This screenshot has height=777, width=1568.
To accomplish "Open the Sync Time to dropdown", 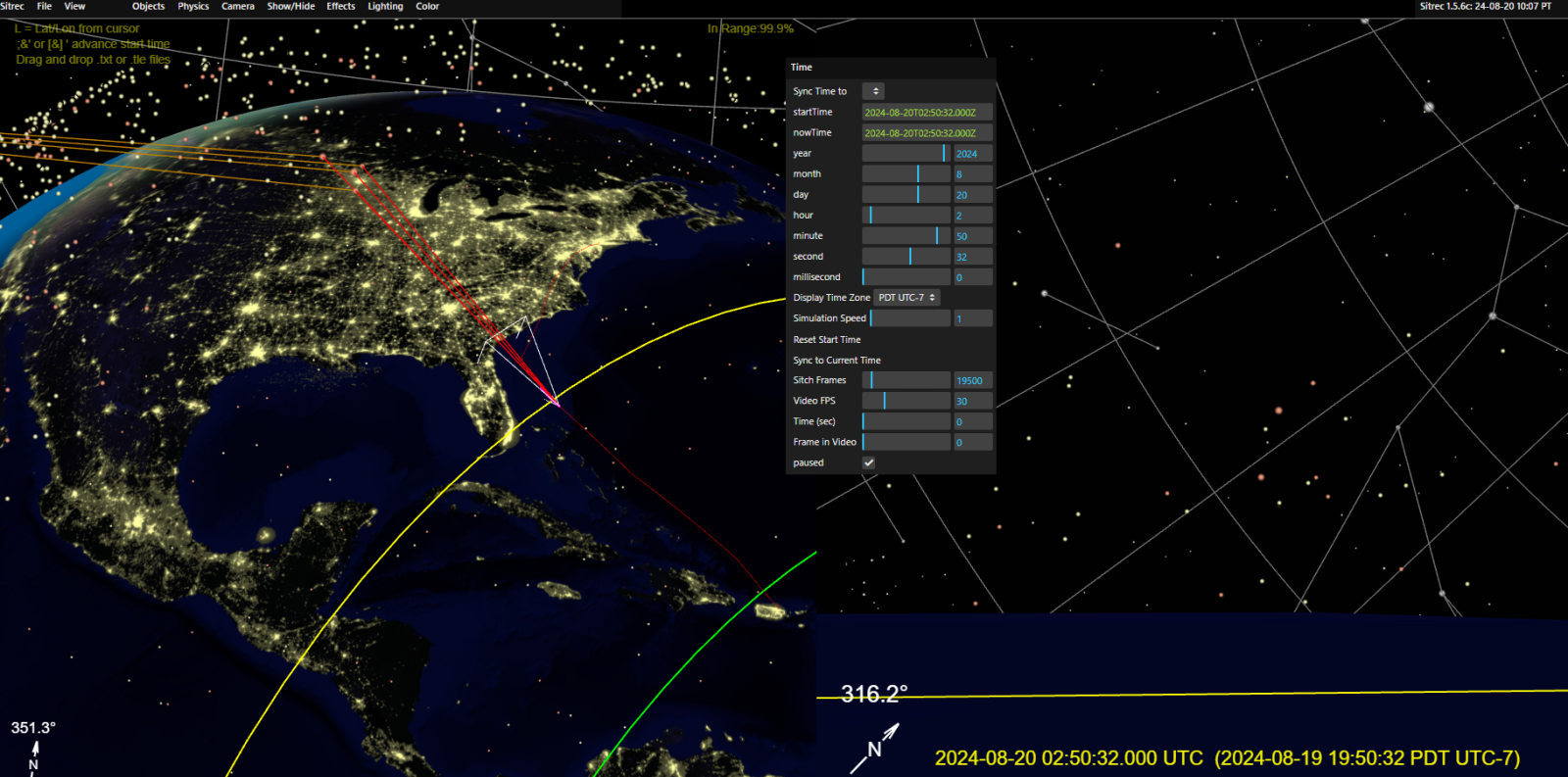I will [x=873, y=91].
